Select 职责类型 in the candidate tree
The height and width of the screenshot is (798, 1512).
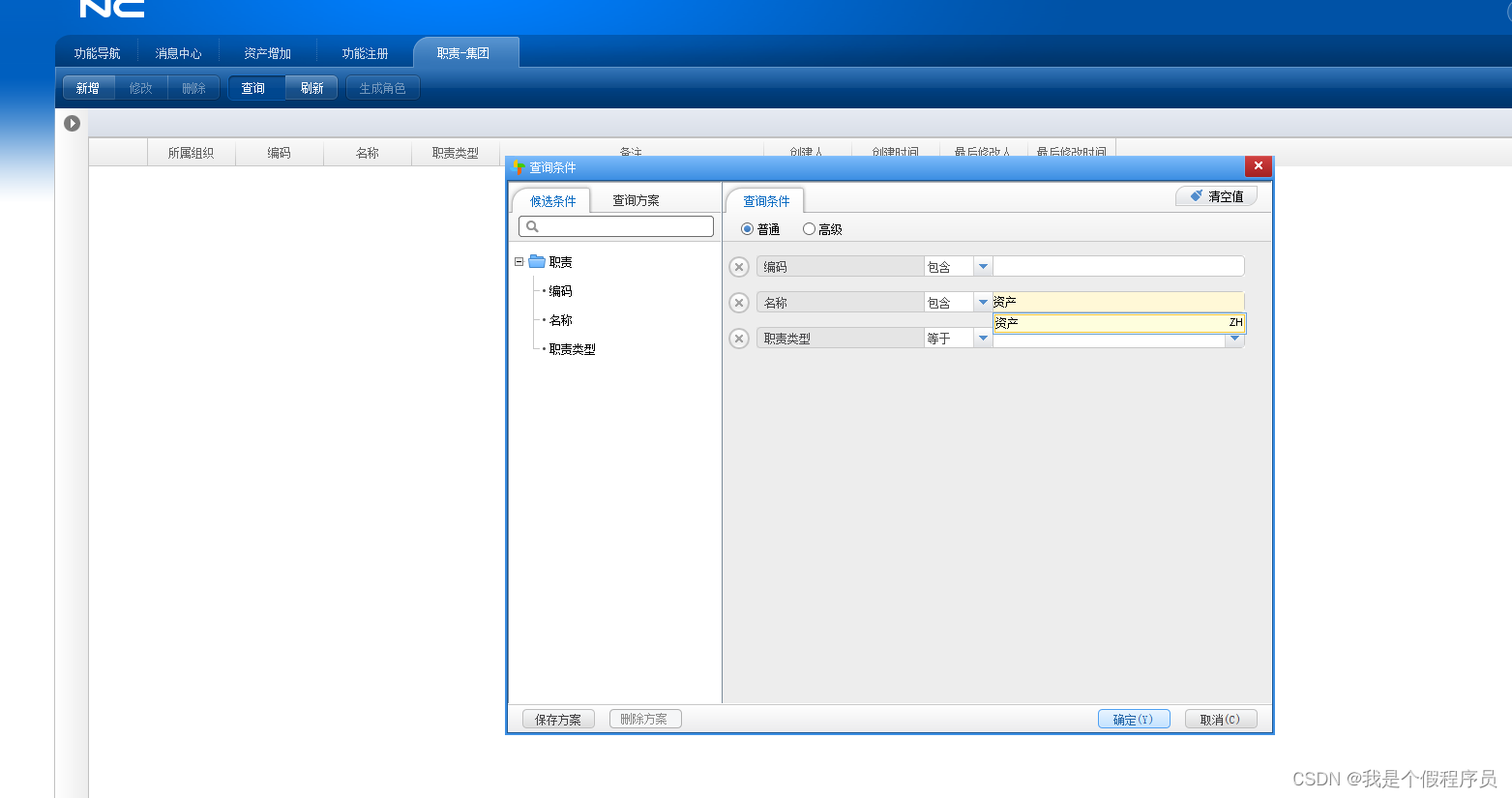coord(572,349)
